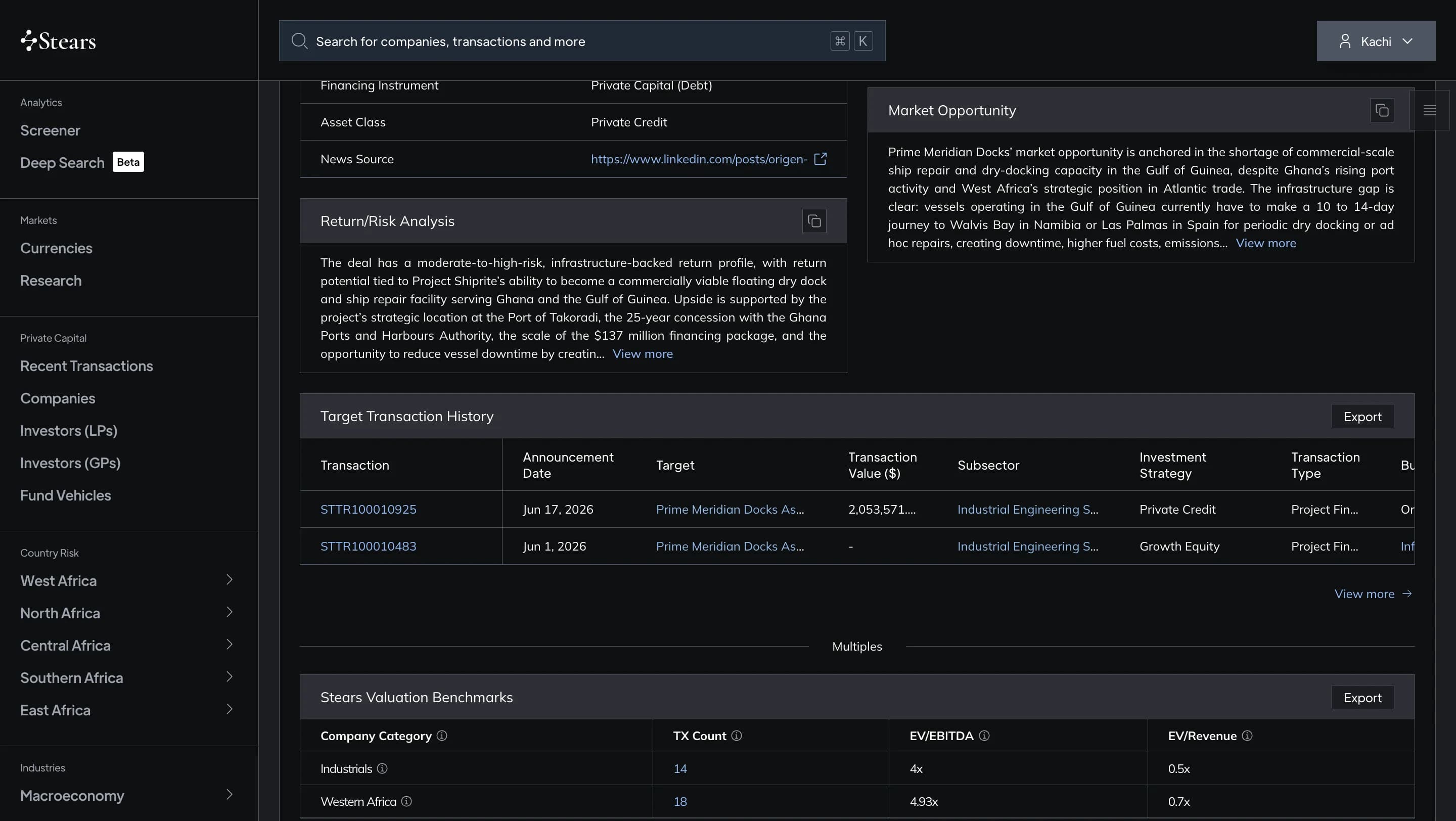Copy the Return/Risk Analysis text
Viewport: 1456px width, 821px height.
coord(814,221)
